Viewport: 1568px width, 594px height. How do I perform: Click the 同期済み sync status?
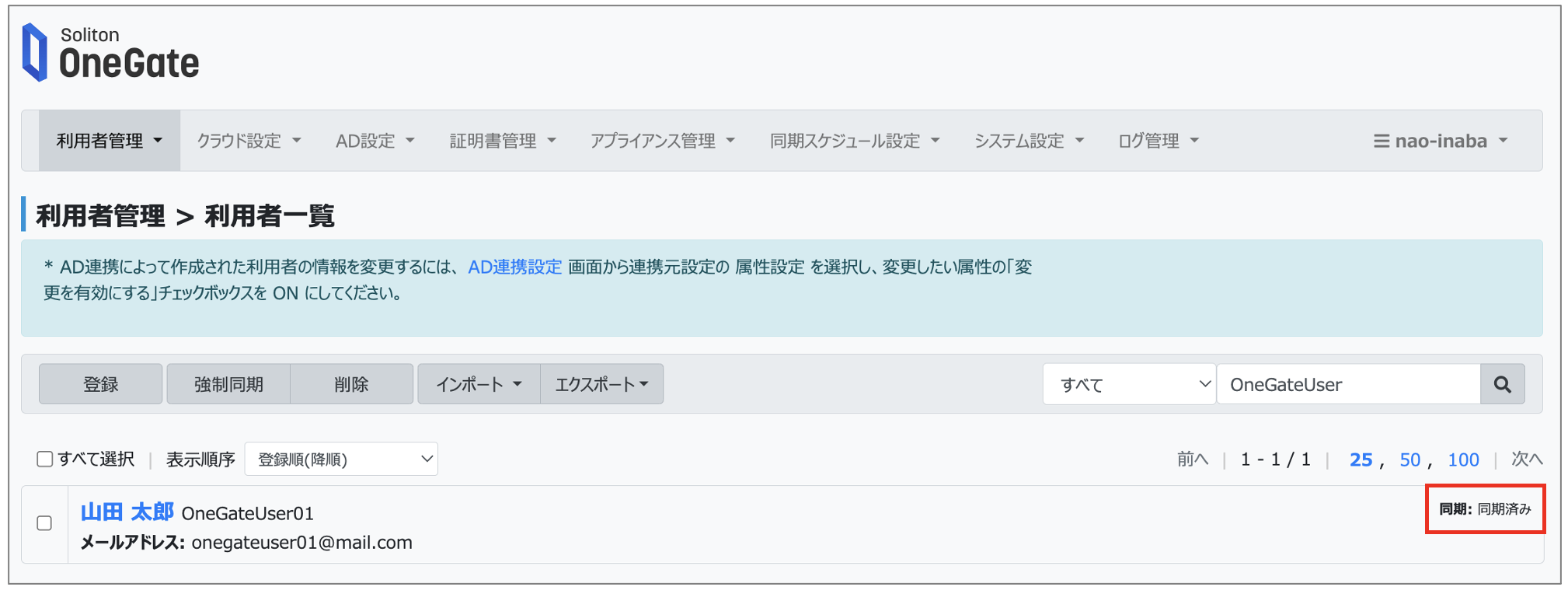(1504, 509)
